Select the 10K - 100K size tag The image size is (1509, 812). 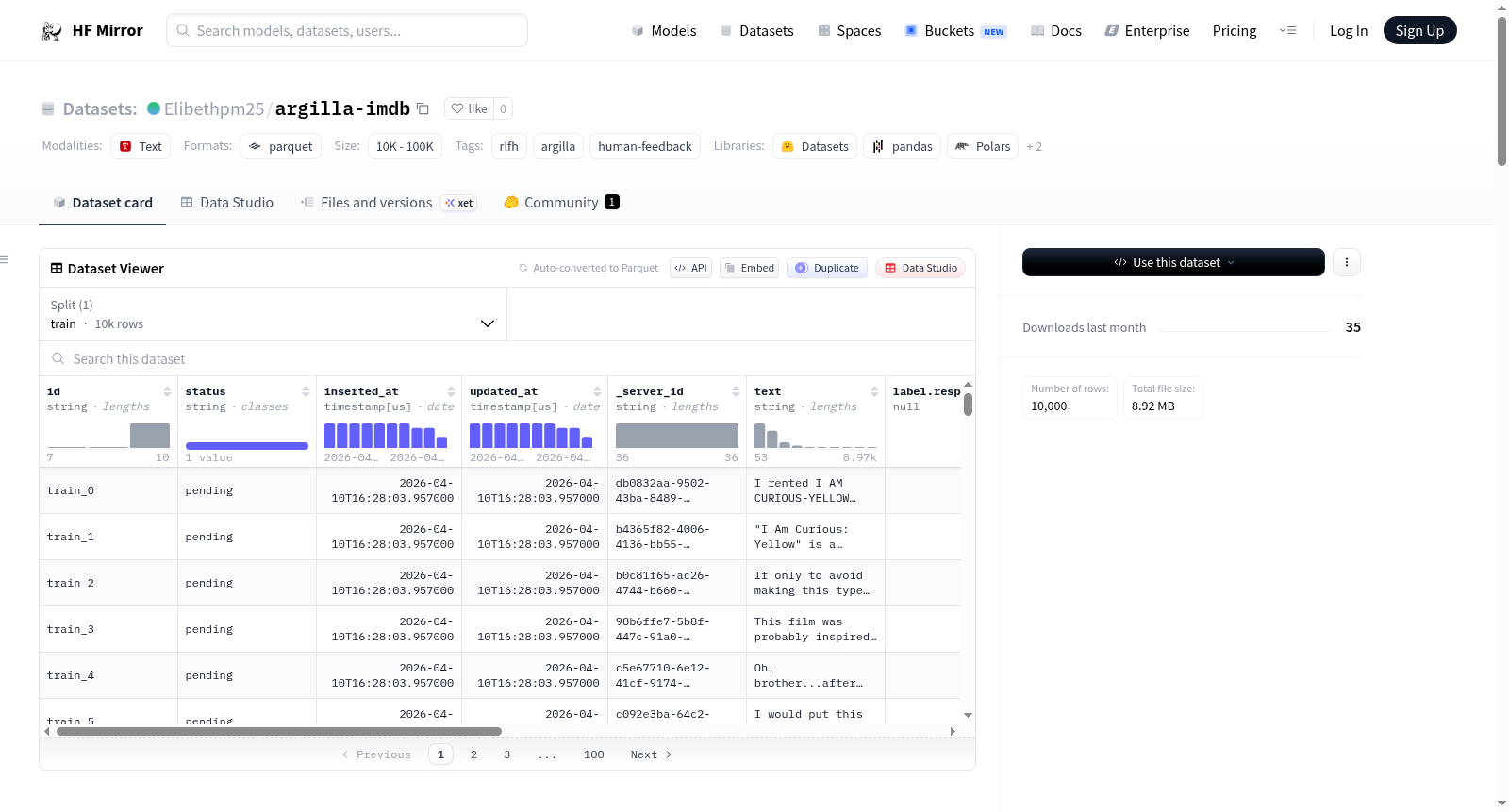(x=405, y=146)
